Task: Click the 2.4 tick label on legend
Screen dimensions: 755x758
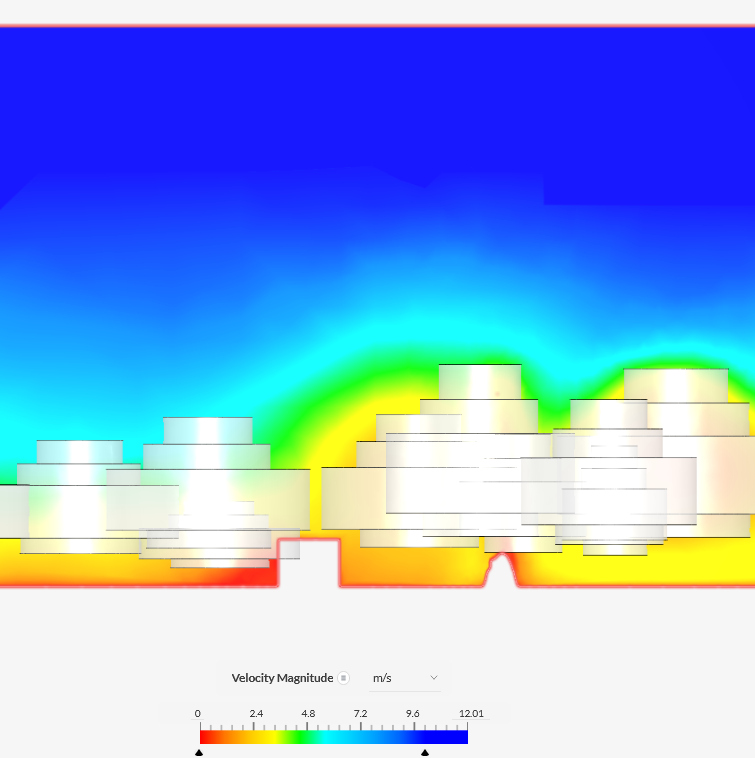Action: tap(256, 714)
